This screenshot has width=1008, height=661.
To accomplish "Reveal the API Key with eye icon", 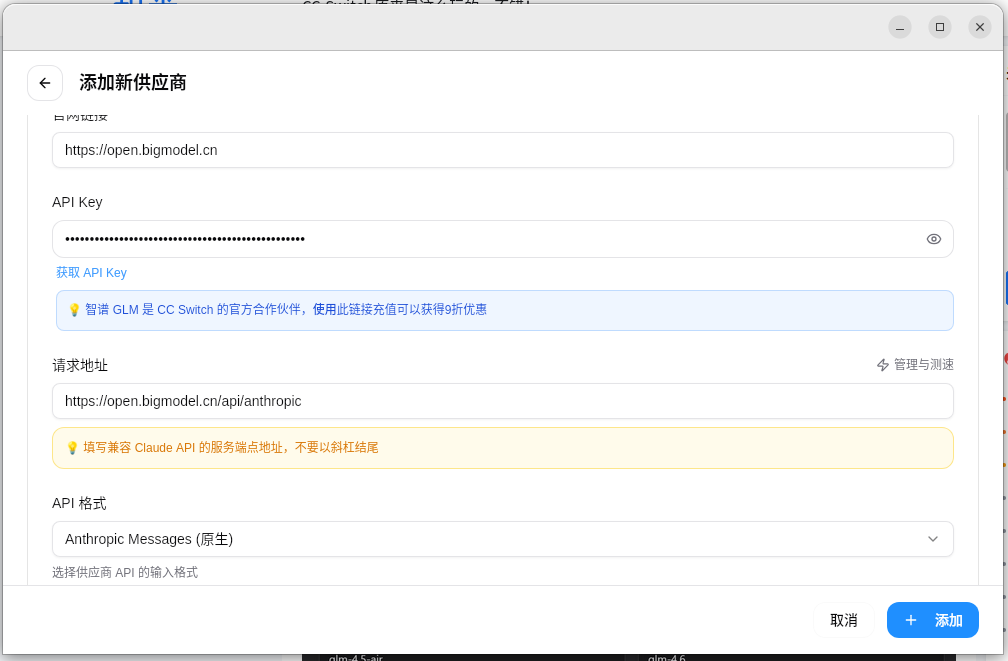I will click(933, 239).
